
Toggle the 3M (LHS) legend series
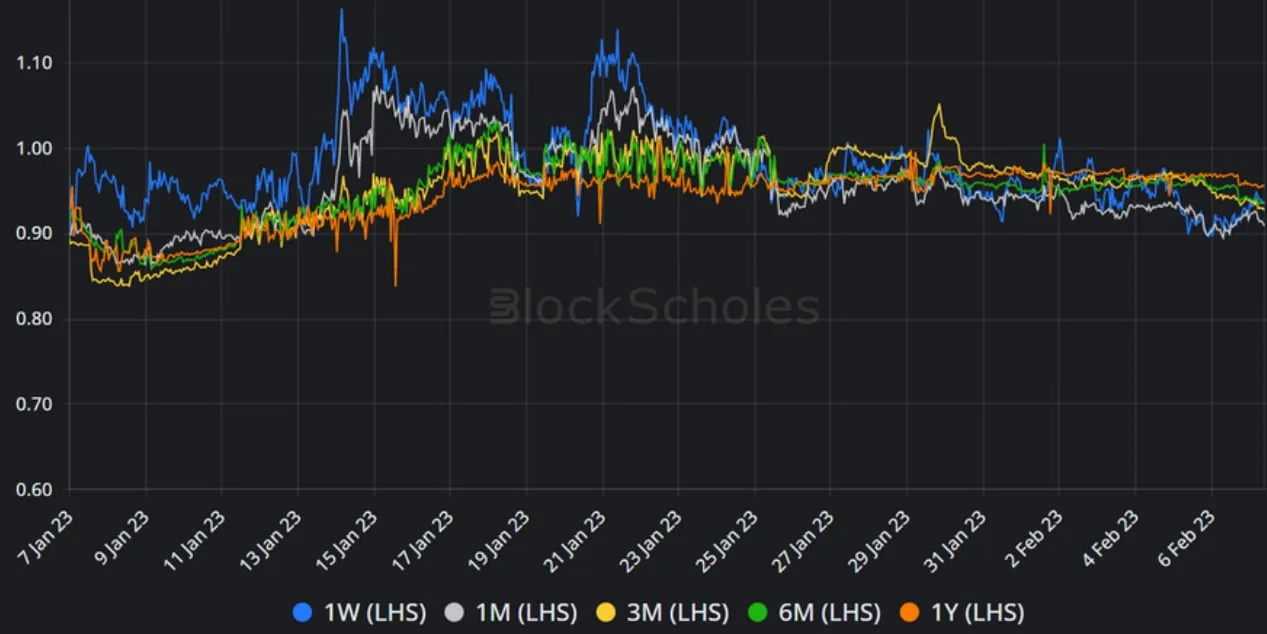664,612
